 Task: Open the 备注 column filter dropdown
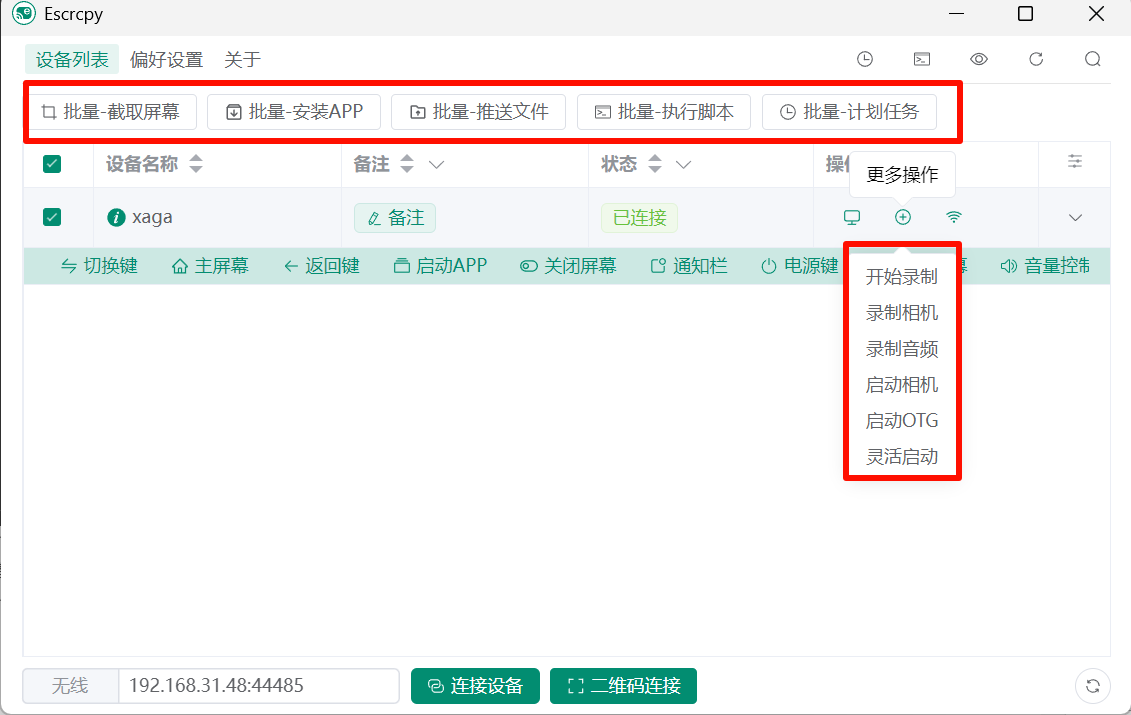[437, 164]
